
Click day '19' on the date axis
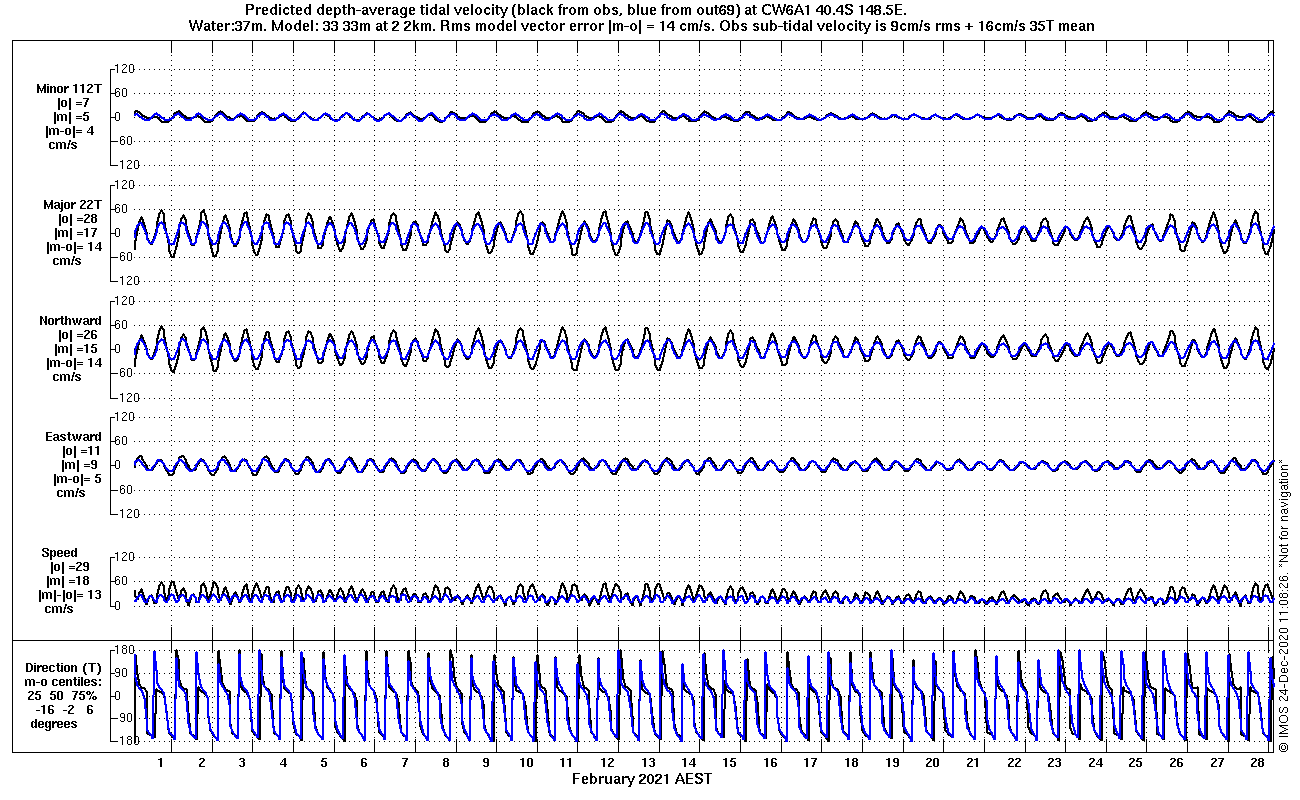(892, 762)
